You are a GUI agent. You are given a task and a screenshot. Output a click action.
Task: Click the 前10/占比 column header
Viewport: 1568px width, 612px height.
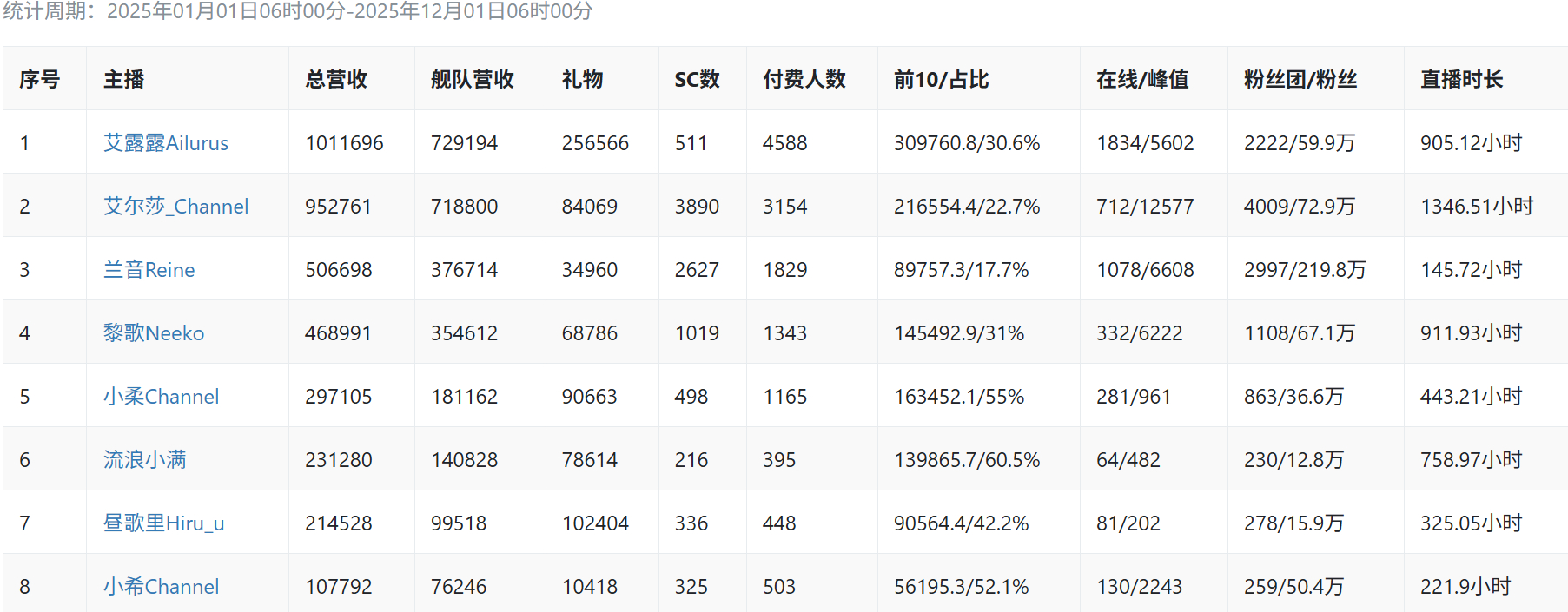click(x=941, y=80)
